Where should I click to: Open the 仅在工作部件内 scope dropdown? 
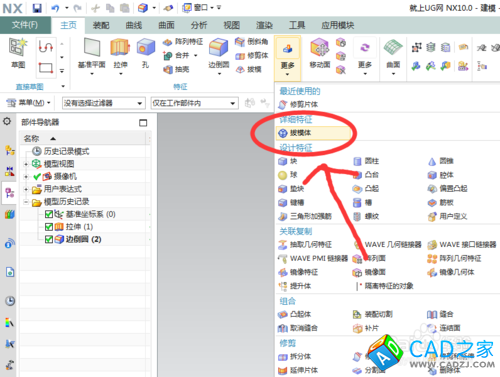pos(195,103)
